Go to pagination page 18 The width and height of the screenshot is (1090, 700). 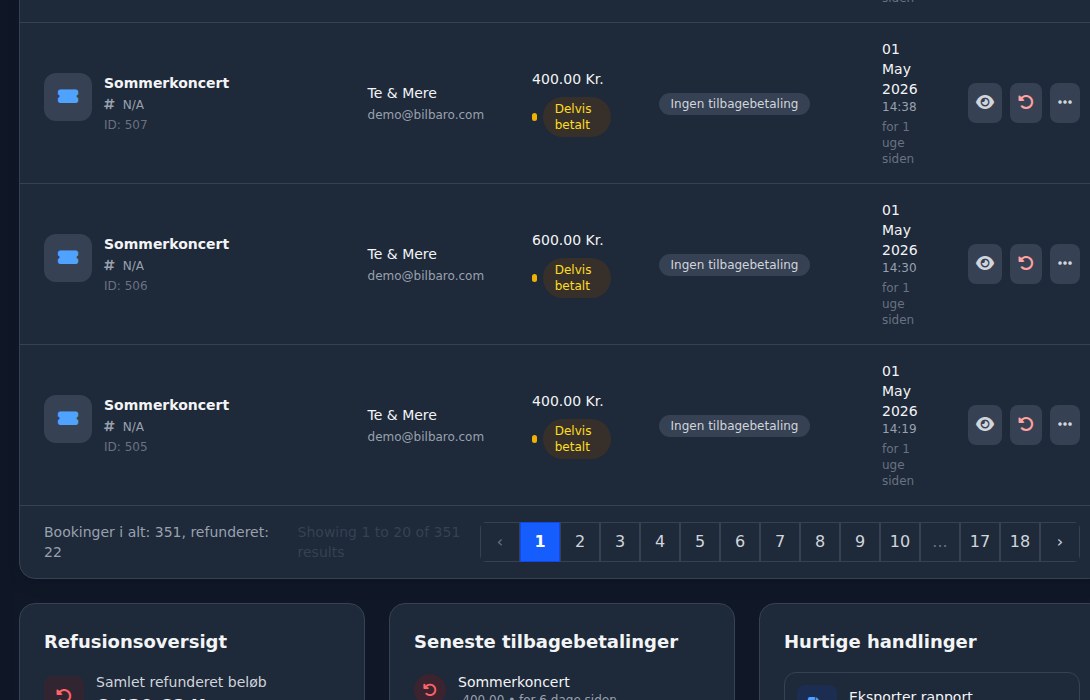coord(1020,542)
